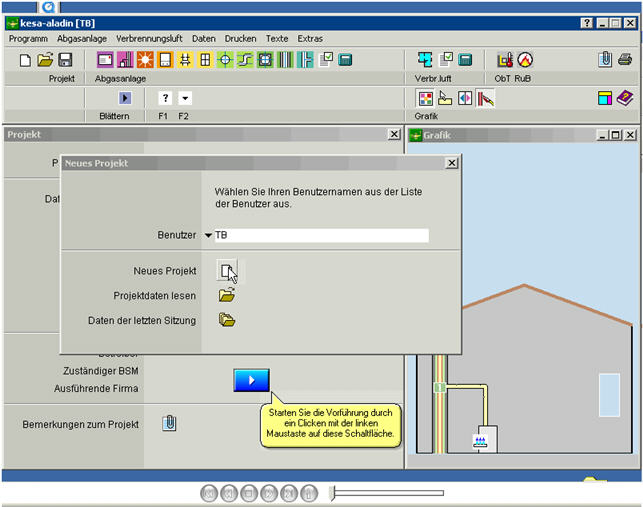Click the sun-like icon in Abgasanlage toolbar
This screenshot has height=507, width=643.
(x=145, y=60)
